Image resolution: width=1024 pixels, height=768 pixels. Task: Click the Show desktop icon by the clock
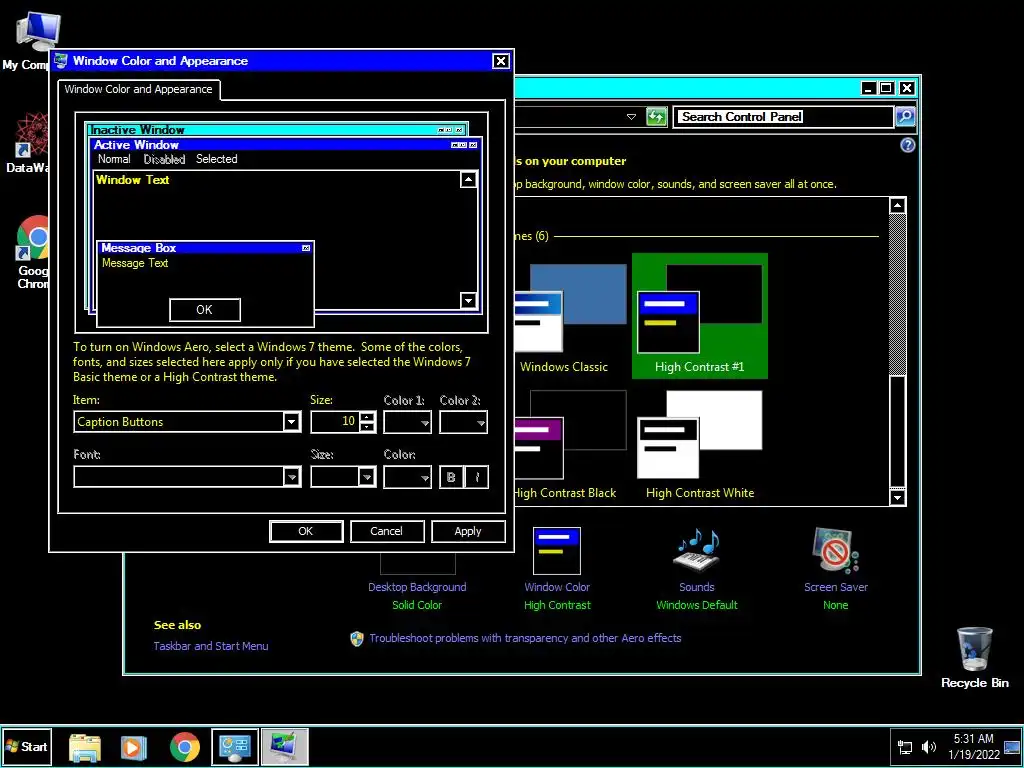1012,747
